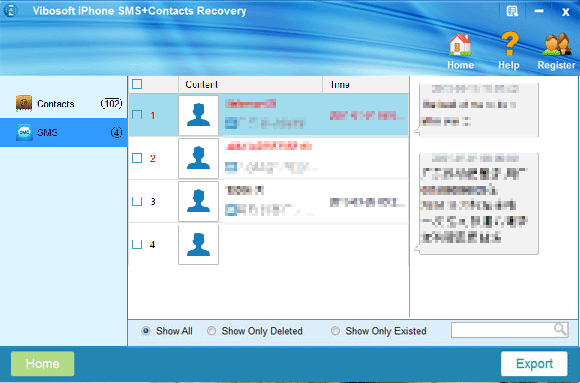Toggle the select-all checkbox in header
Screen dimensions: 580x383
coord(137,84)
